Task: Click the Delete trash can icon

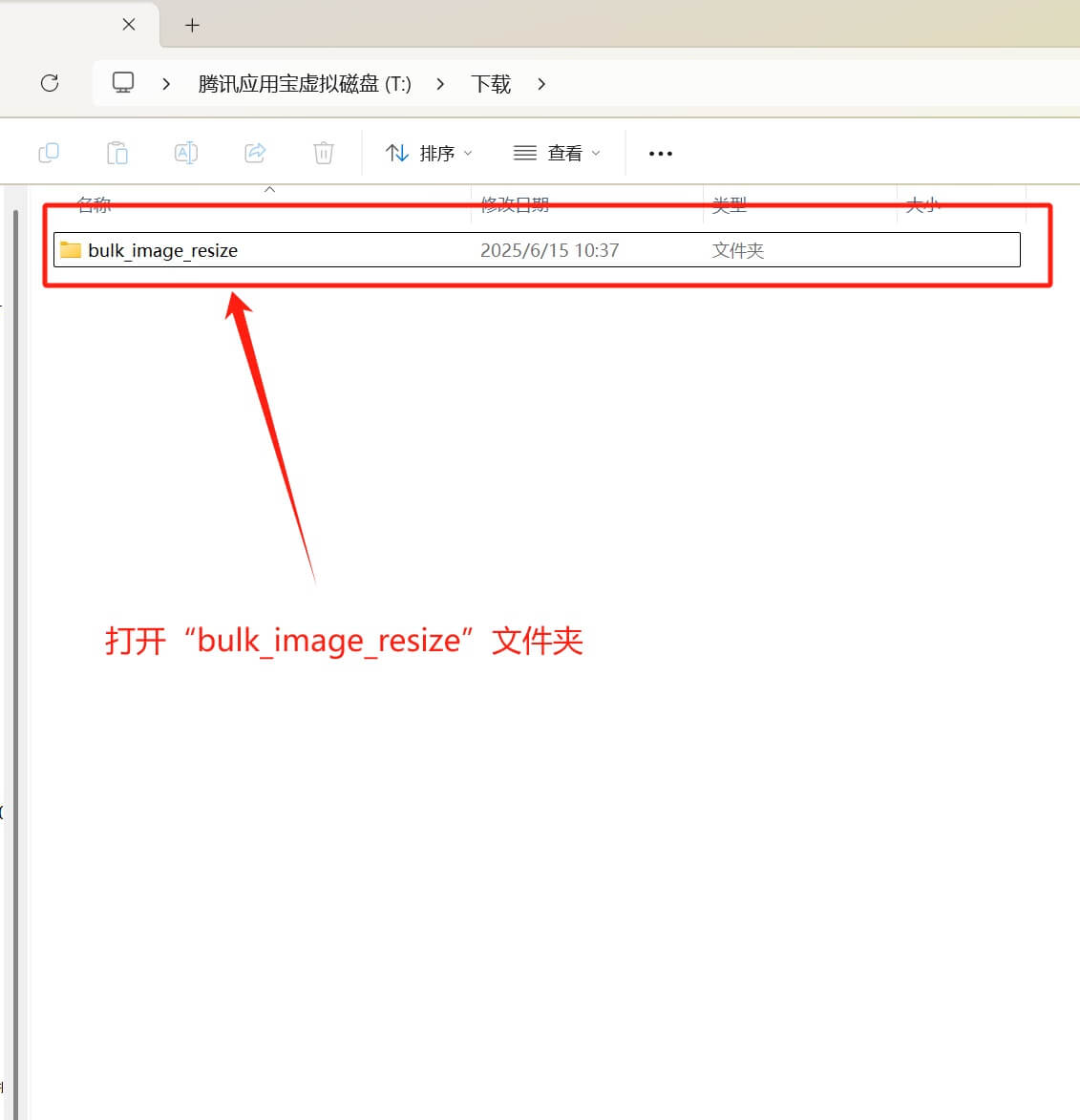Action: [x=324, y=153]
